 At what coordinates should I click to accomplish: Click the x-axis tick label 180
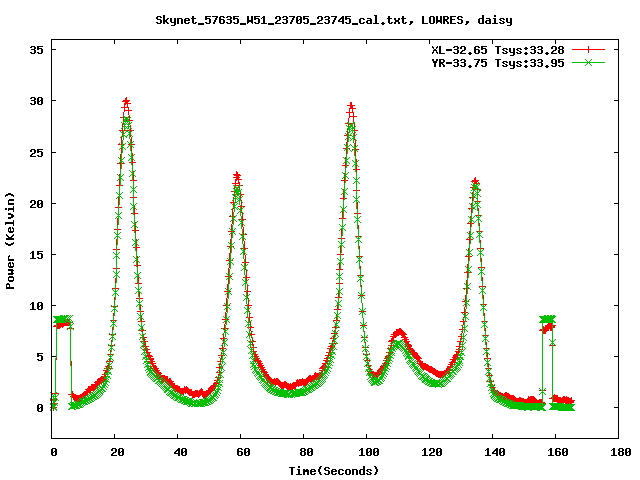pos(620,452)
